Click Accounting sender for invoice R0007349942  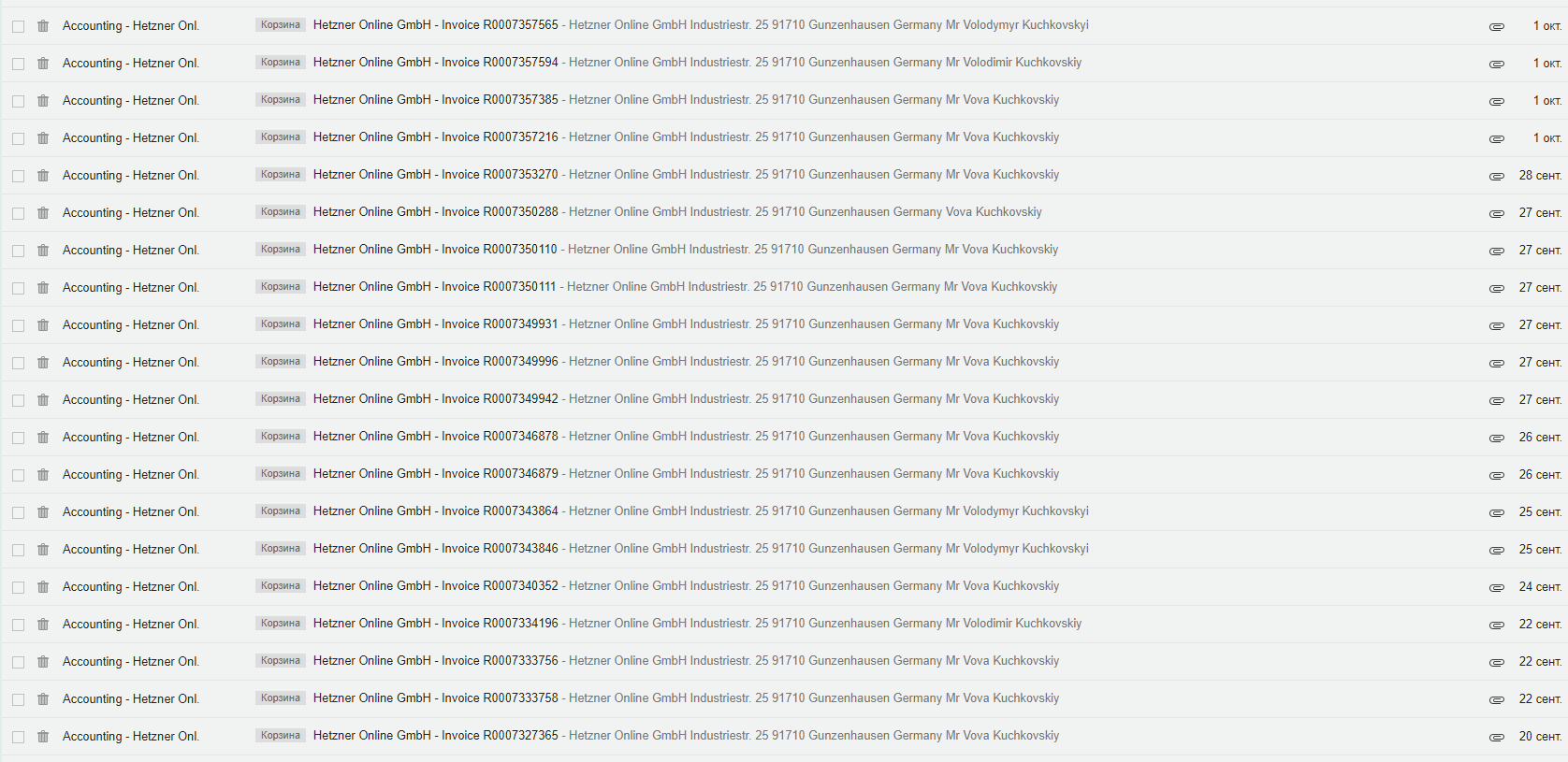click(131, 400)
